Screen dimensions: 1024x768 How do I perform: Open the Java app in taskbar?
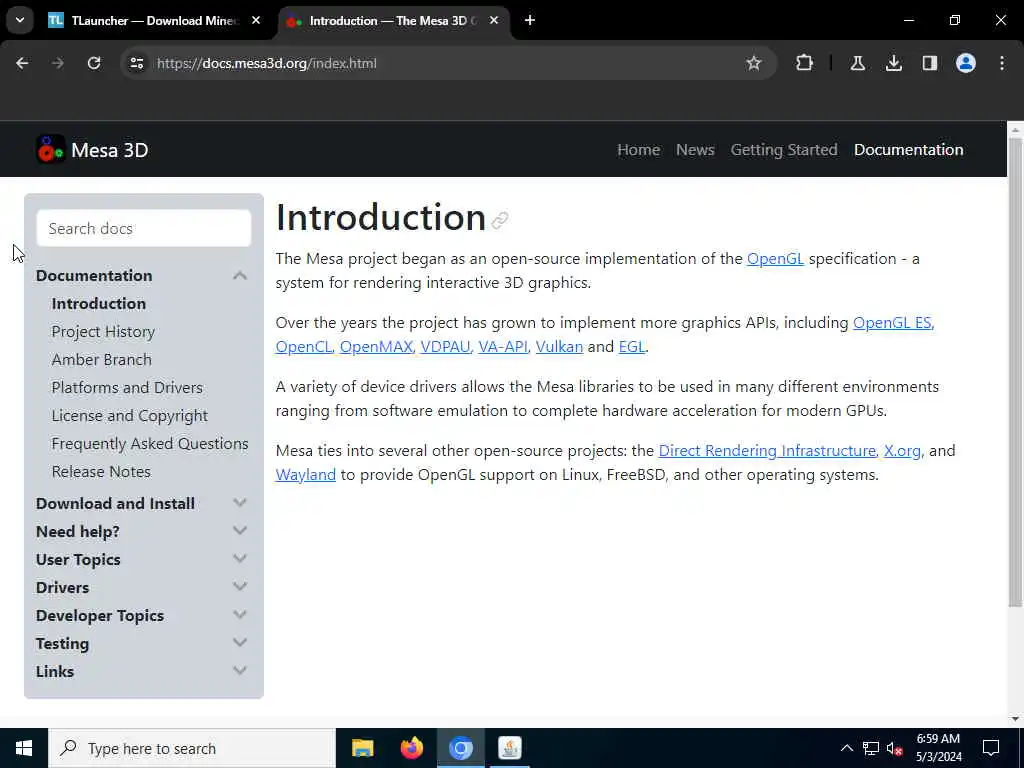tap(509, 748)
